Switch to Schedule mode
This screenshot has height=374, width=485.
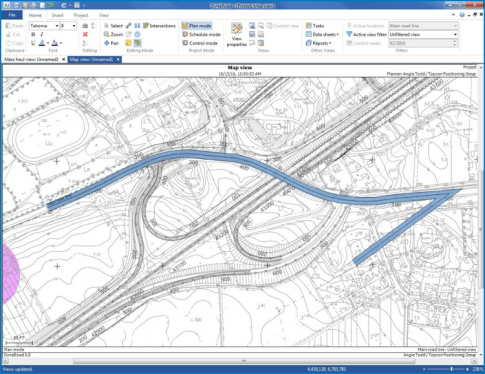click(201, 34)
